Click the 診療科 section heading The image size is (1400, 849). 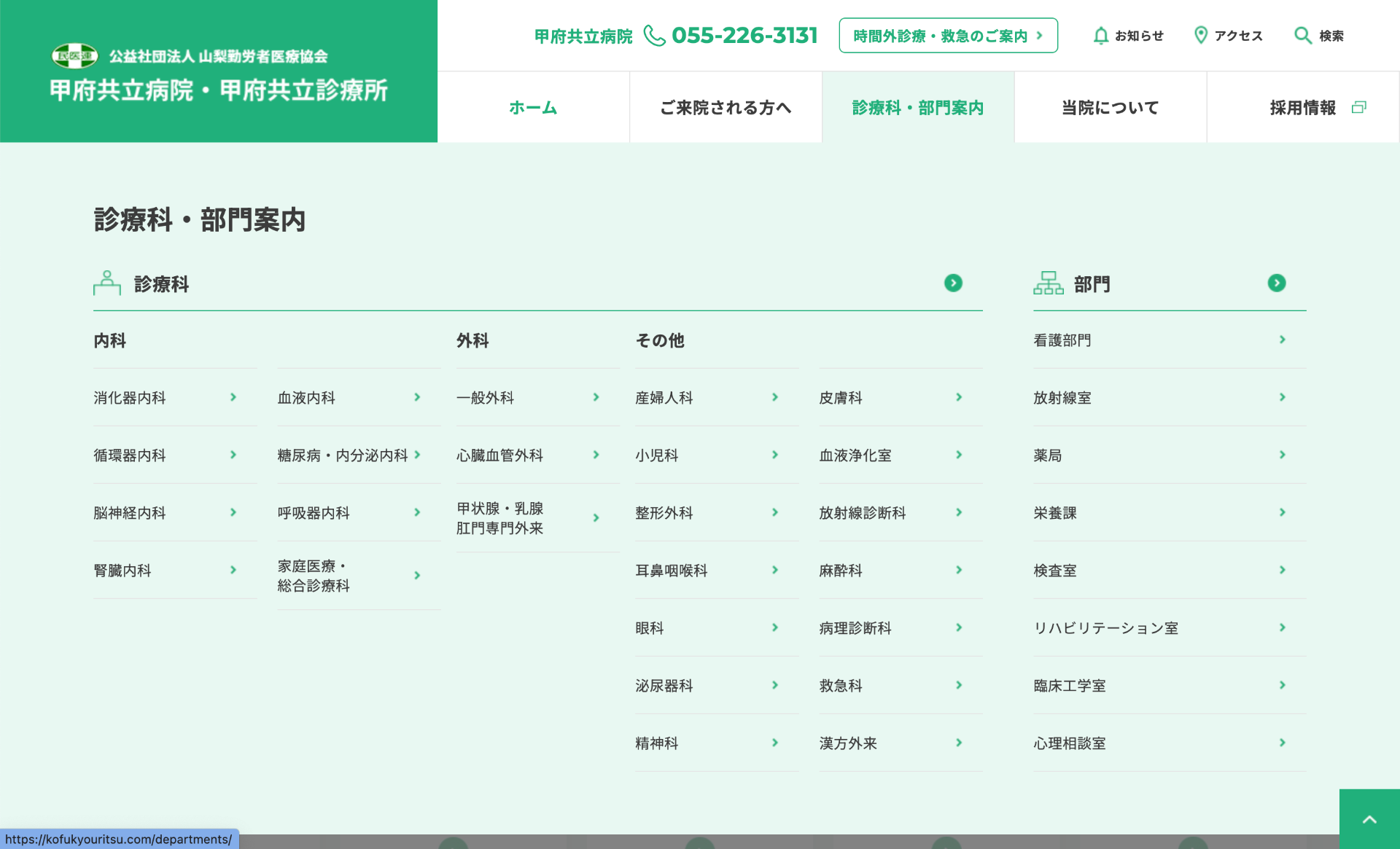click(161, 284)
